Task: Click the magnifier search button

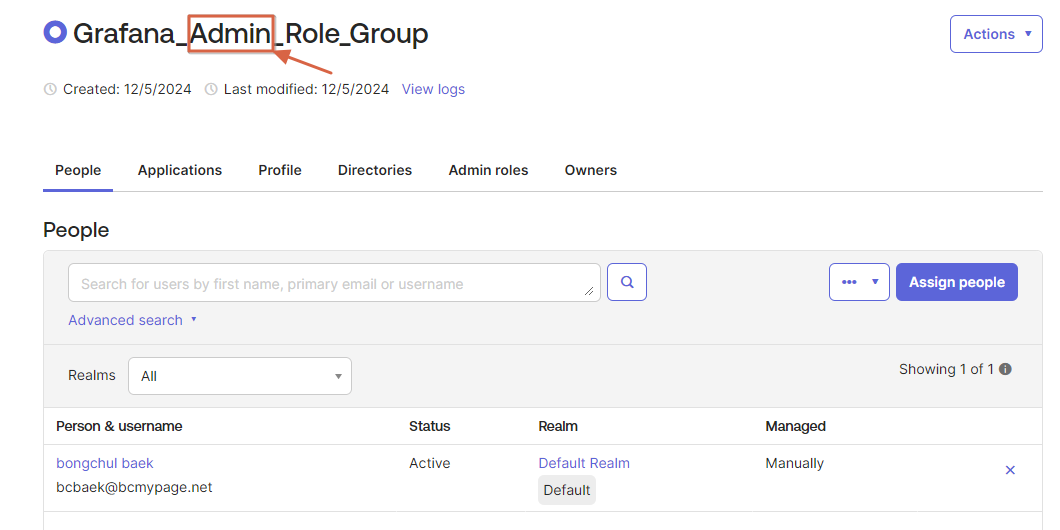Action: pos(627,282)
